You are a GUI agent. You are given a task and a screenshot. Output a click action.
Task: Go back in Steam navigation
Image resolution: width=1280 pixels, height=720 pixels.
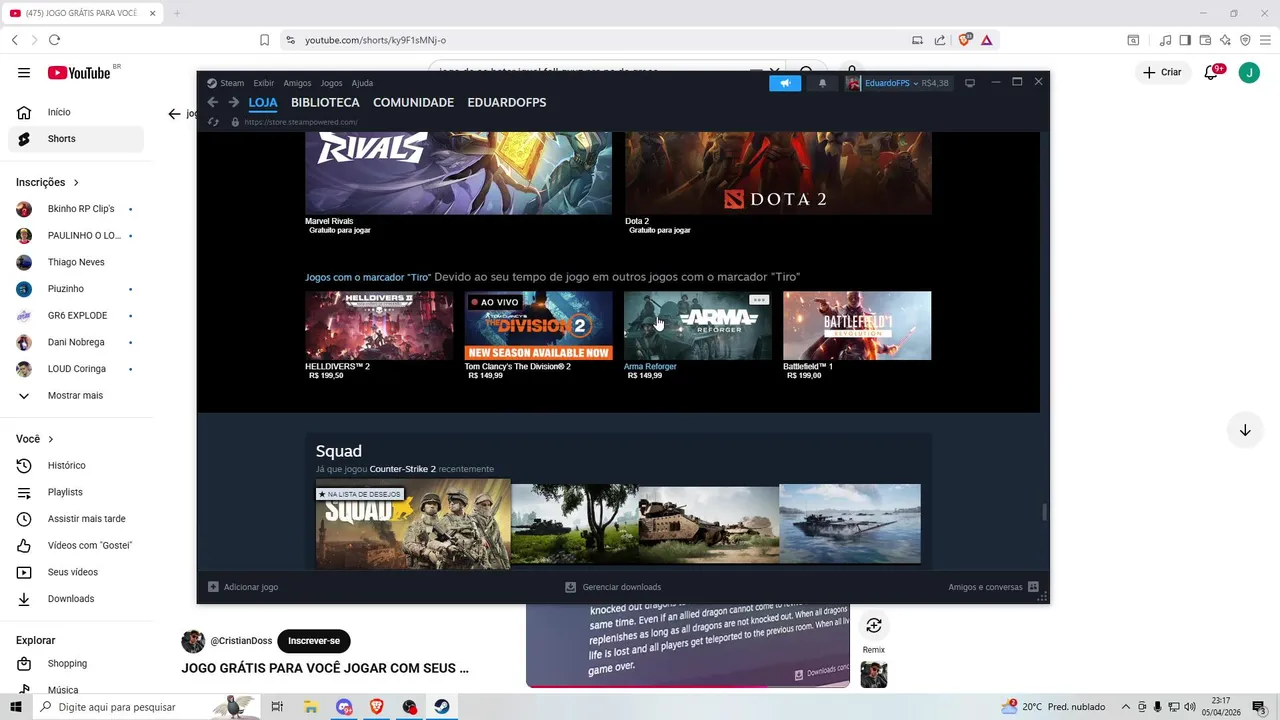pyautogui.click(x=212, y=102)
